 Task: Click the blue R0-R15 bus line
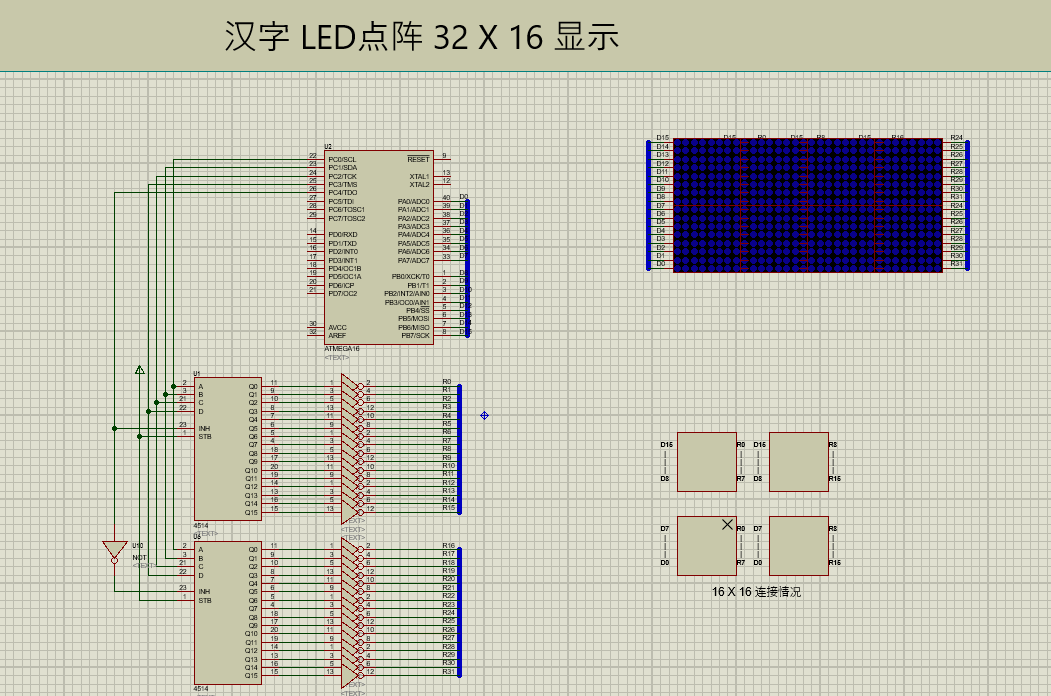pyautogui.click(x=459, y=449)
